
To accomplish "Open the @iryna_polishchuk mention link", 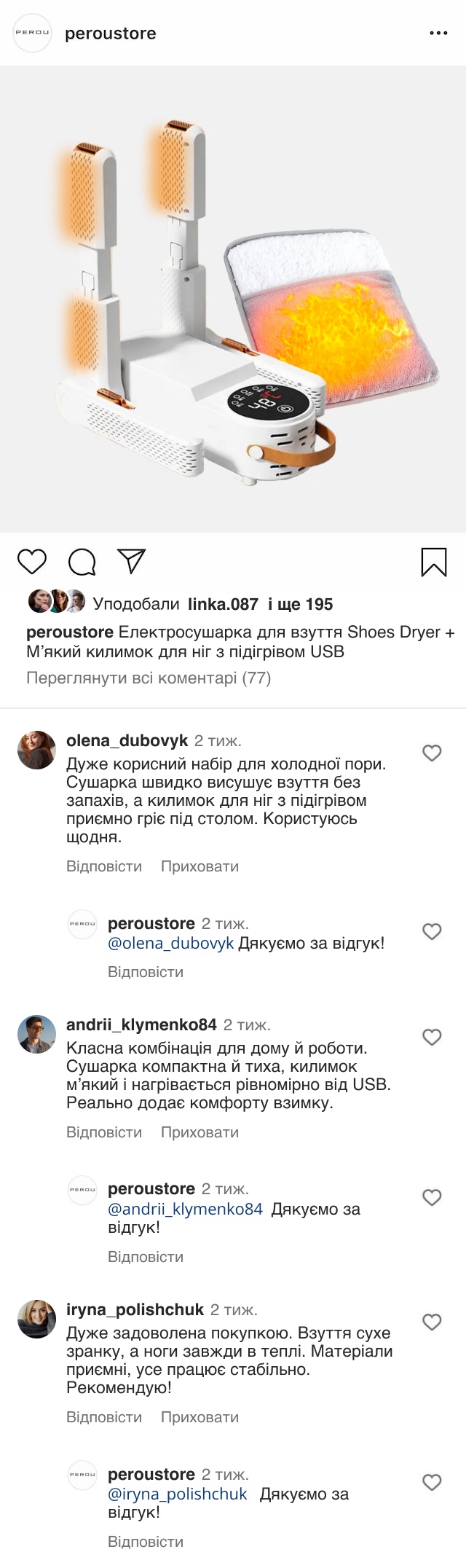I will (178, 1494).
